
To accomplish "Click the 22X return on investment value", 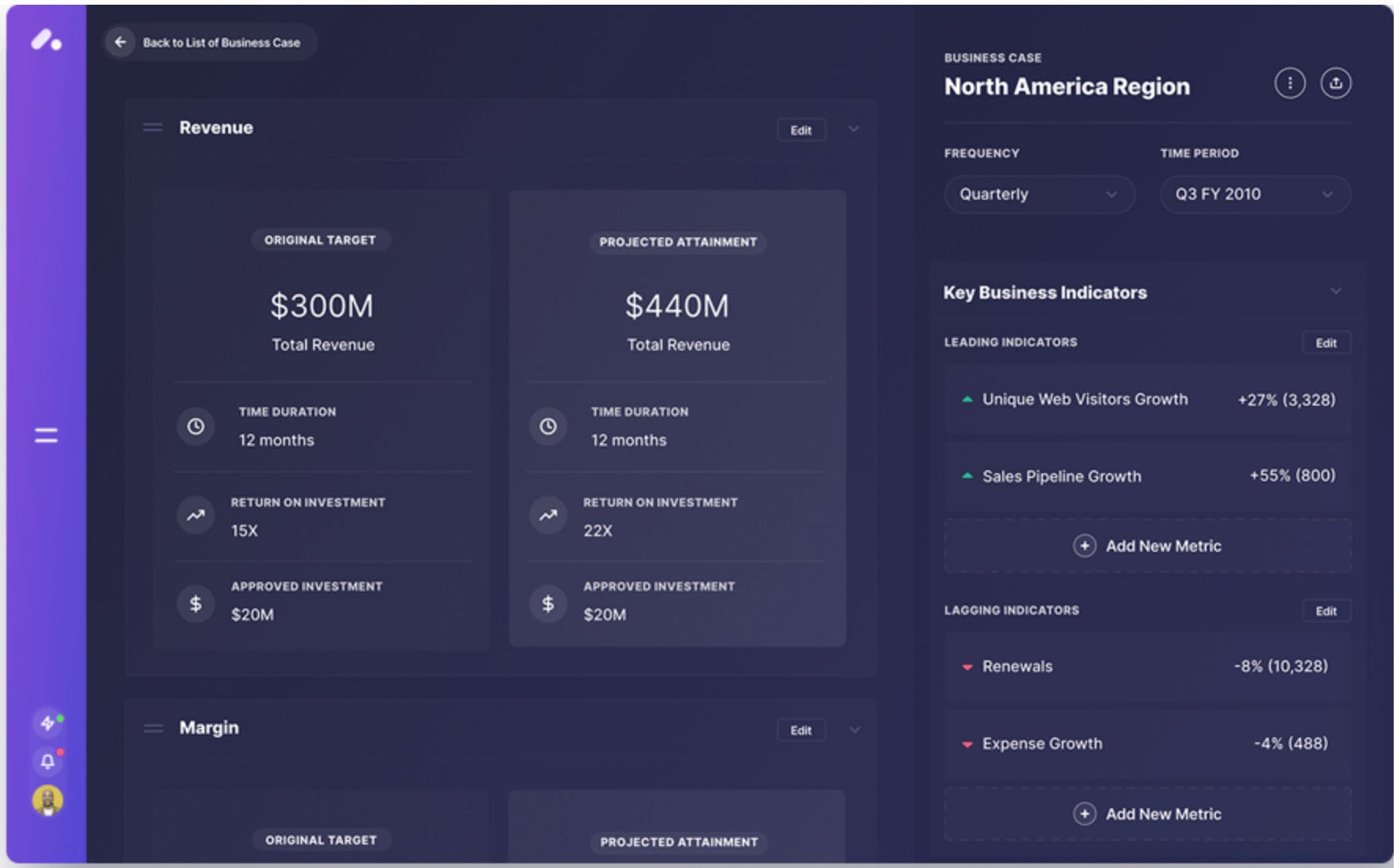I will [x=598, y=531].
